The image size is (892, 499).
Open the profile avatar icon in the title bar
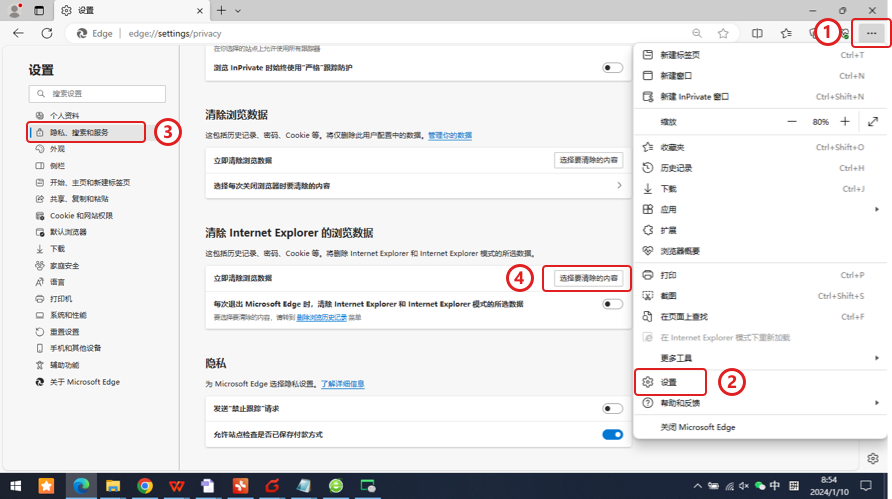point(15,10)
